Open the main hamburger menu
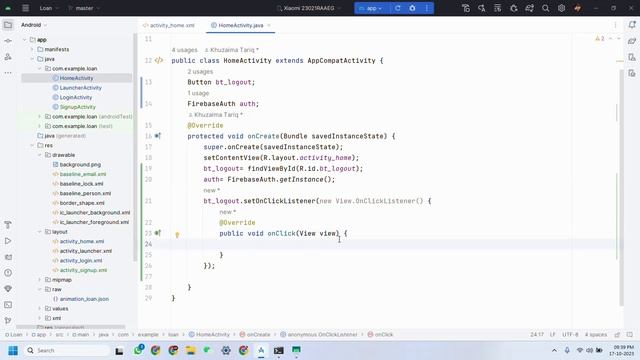The height and width of the screenshot is (360, 640). pyautogui.click(x=25, y=8)
